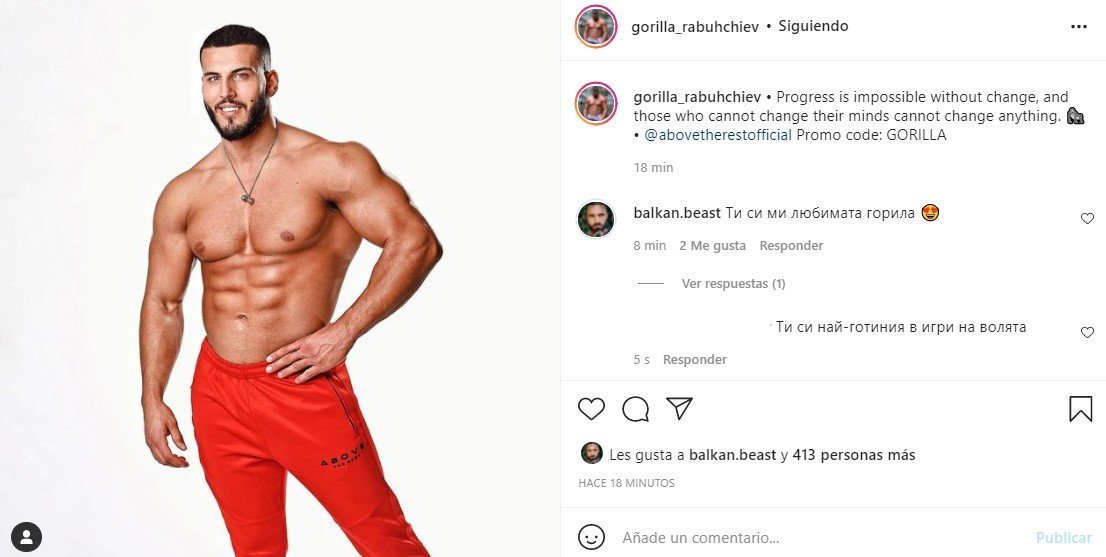Click the @abovetherestofficial mention link
This screenshot has height=557, width=1106.
tap(718, 135)
